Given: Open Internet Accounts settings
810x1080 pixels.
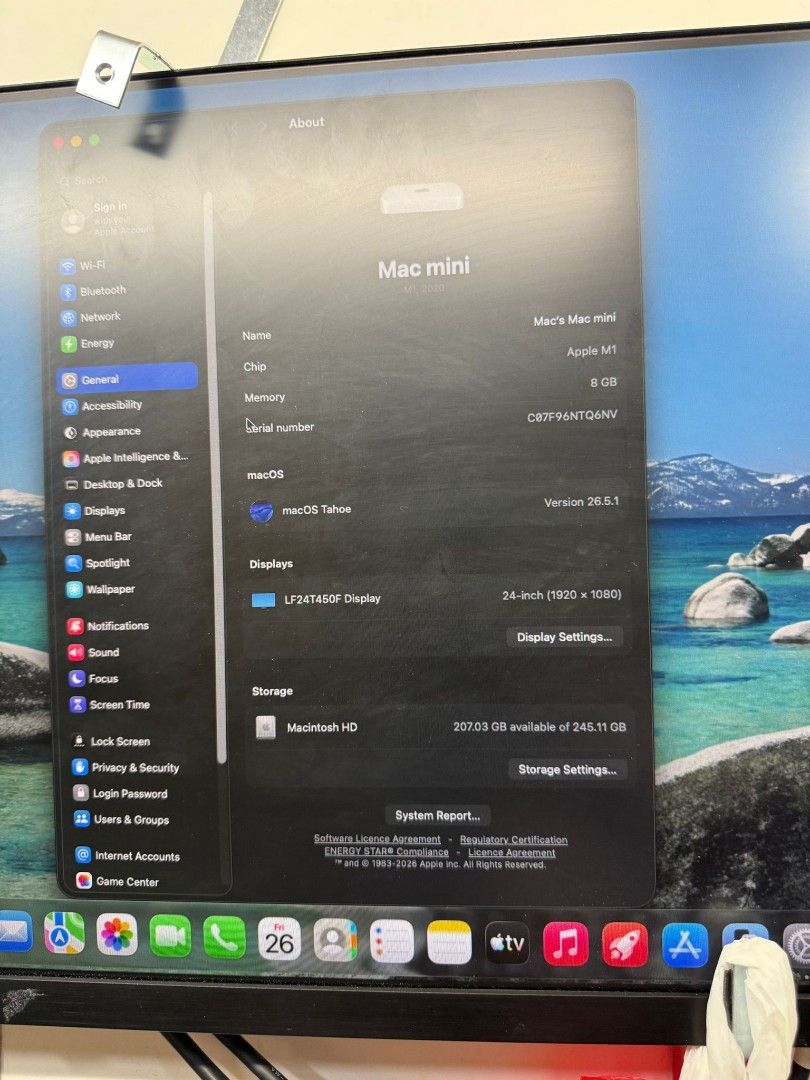Looking at the screenshot, I should 129,855.
